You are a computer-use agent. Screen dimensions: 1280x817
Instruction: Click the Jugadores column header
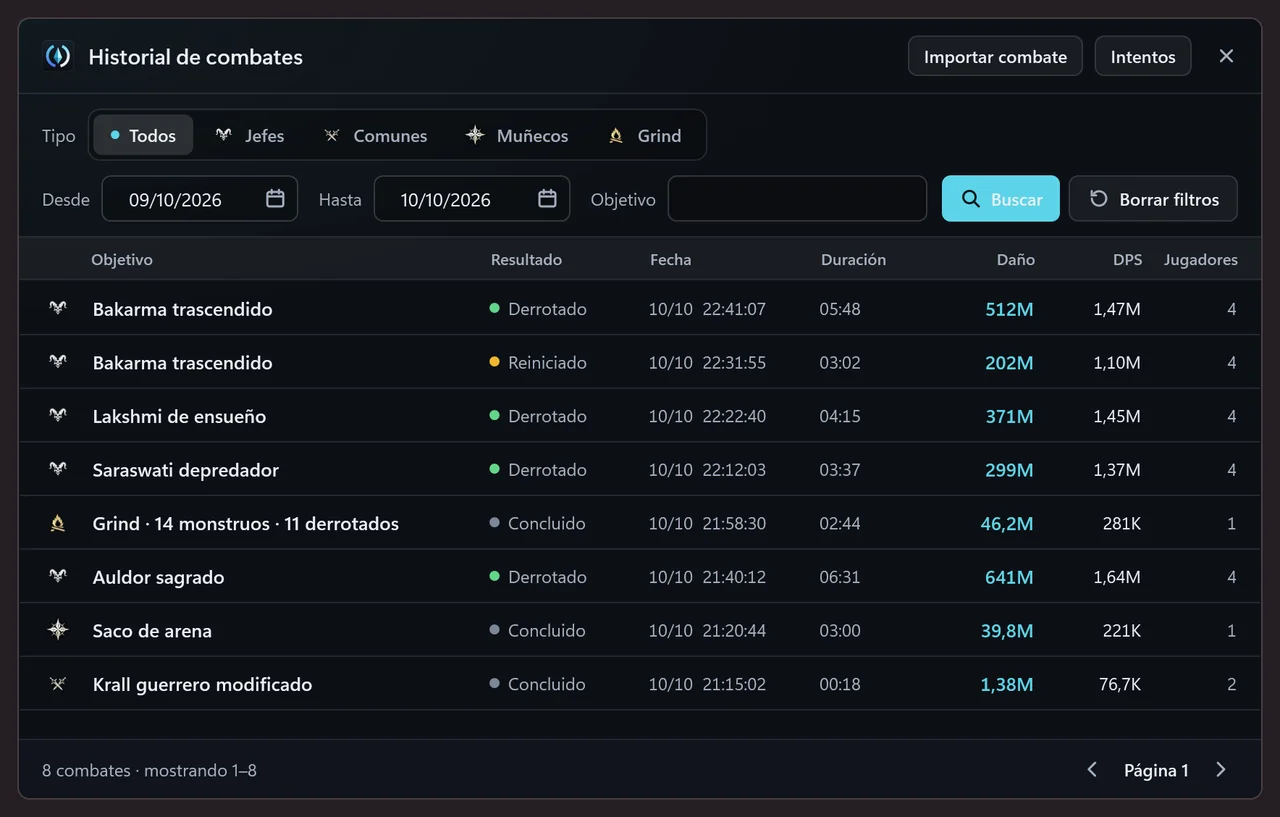(x=1200, y=259)
